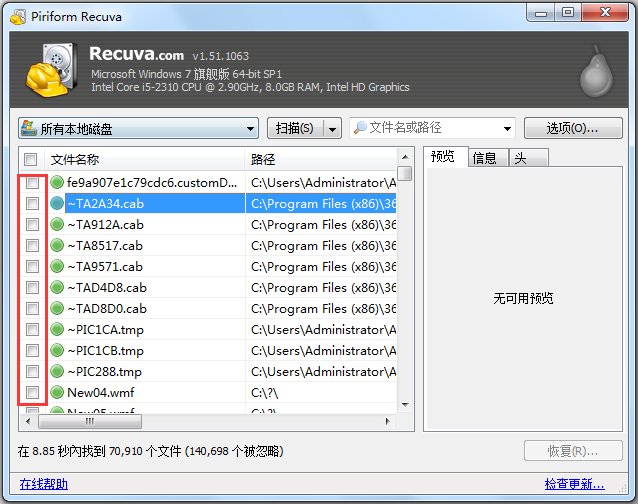Click the 检查更新... link
The width and height of the screenshot is (638, 504).
pyautogui.click(x=574, y=484)
